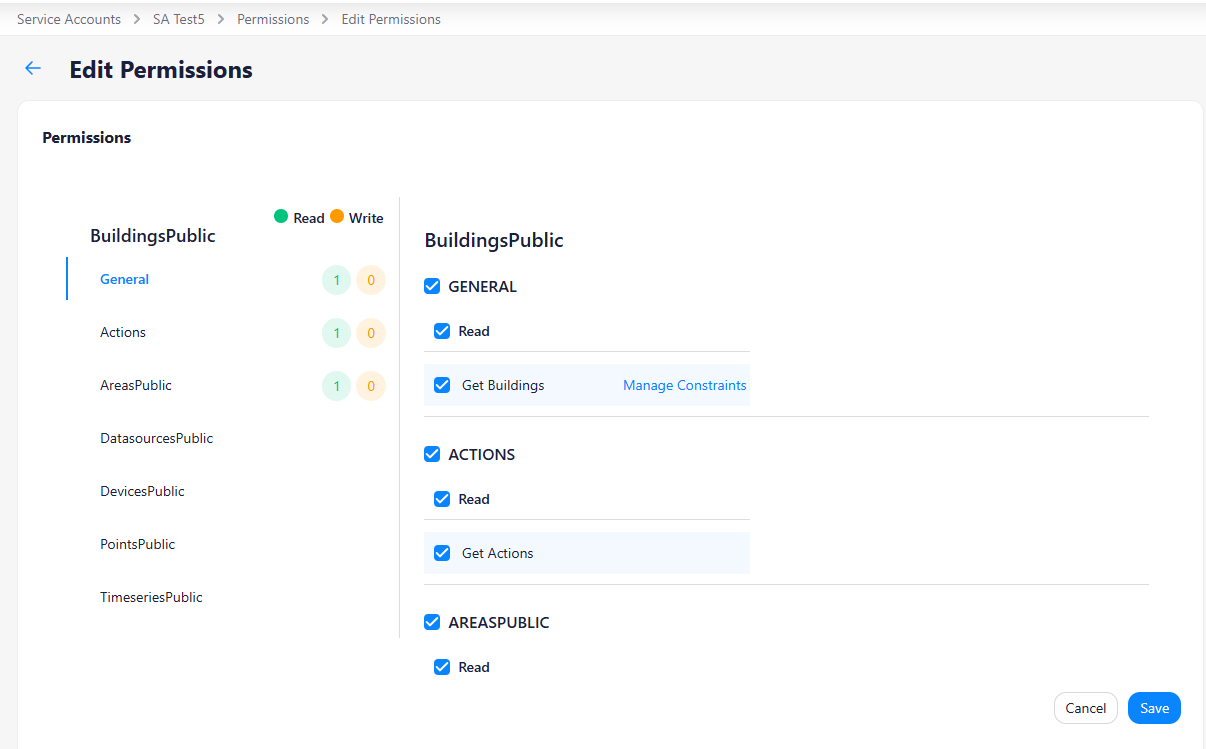The width and height of the screenshot is (1206, 749).
Task: Click the green read count badge for Actions
Action: [336, 333]
